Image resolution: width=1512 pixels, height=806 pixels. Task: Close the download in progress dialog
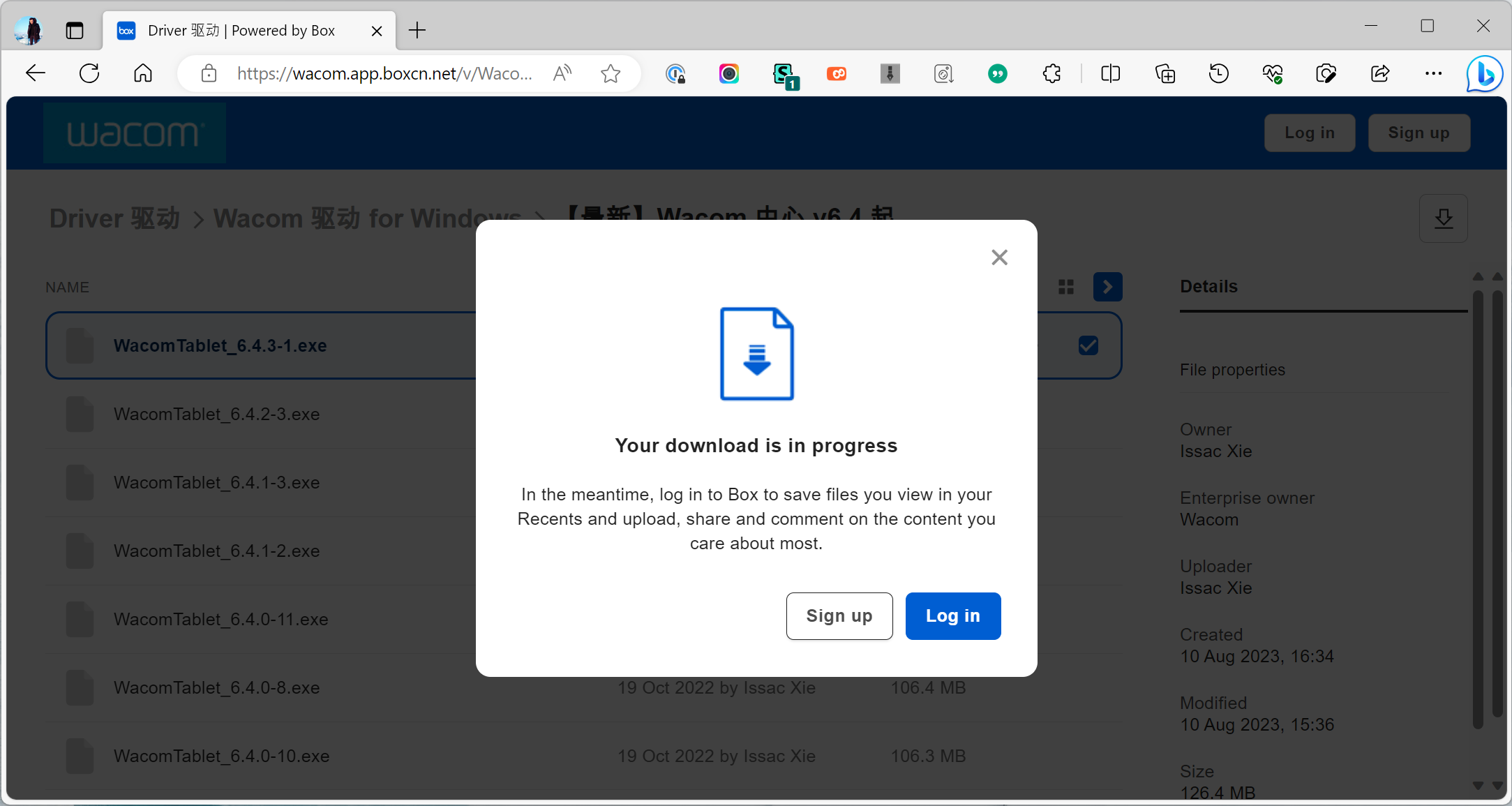click(999, 258)
